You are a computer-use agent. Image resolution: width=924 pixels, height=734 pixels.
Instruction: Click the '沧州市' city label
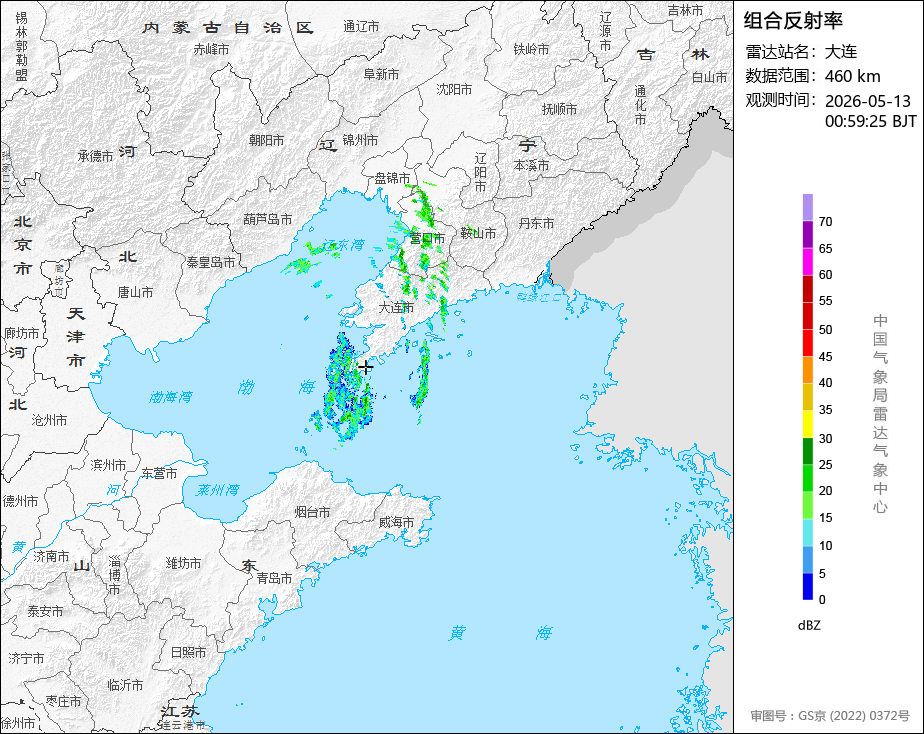(x=49, y=420)
